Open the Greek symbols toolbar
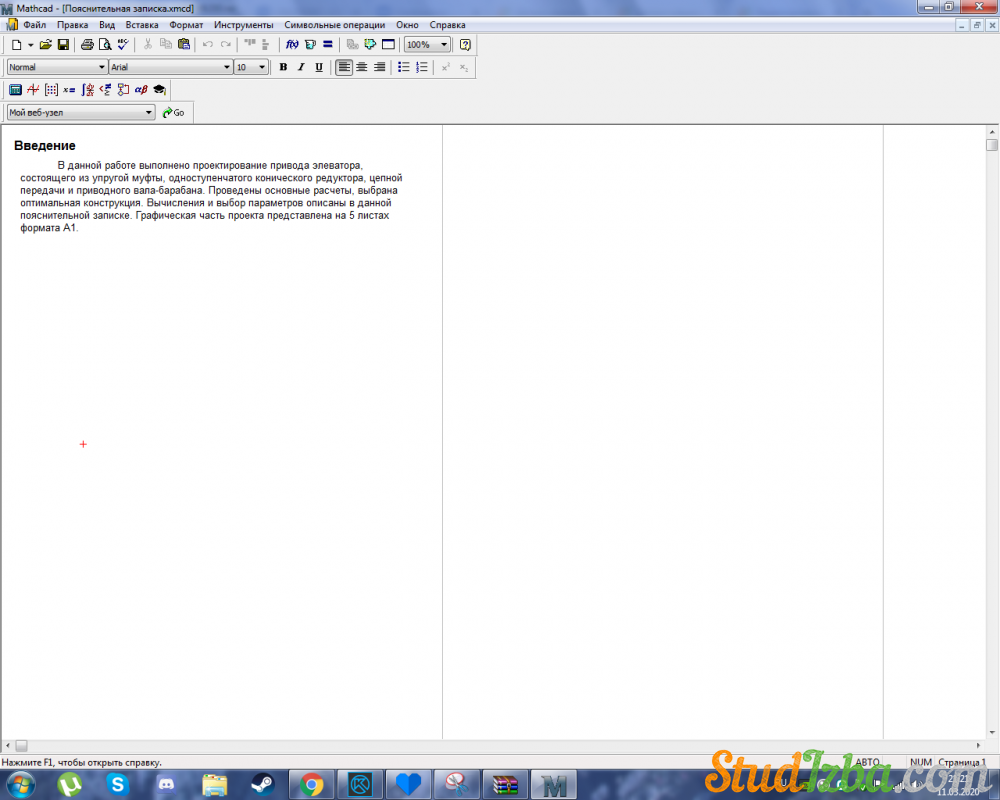Image resolution: width=1000 pixels, height=800 pixels. [141, 90]
